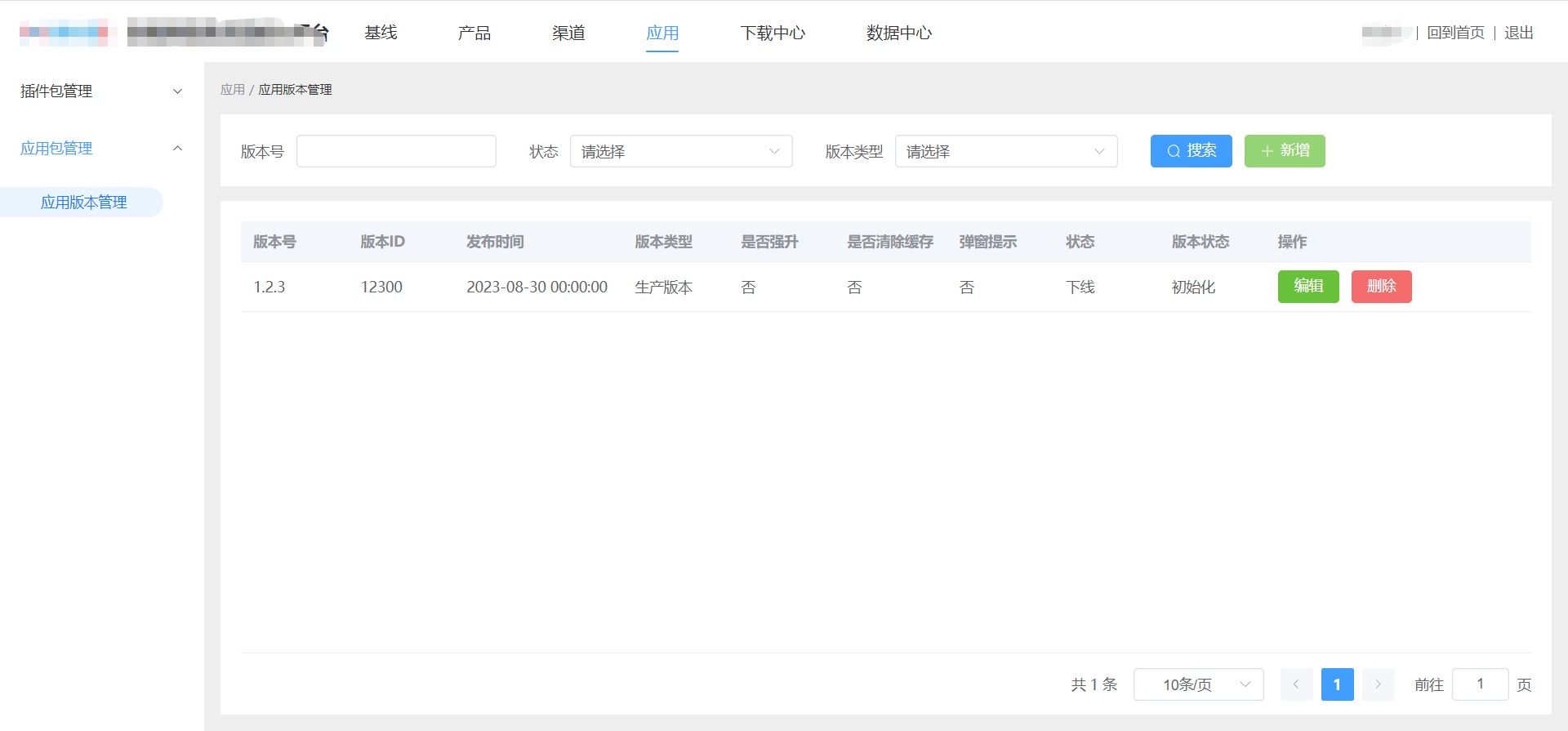
Task: Select page 1 in pagination
Action: (x=1338, y=684)
